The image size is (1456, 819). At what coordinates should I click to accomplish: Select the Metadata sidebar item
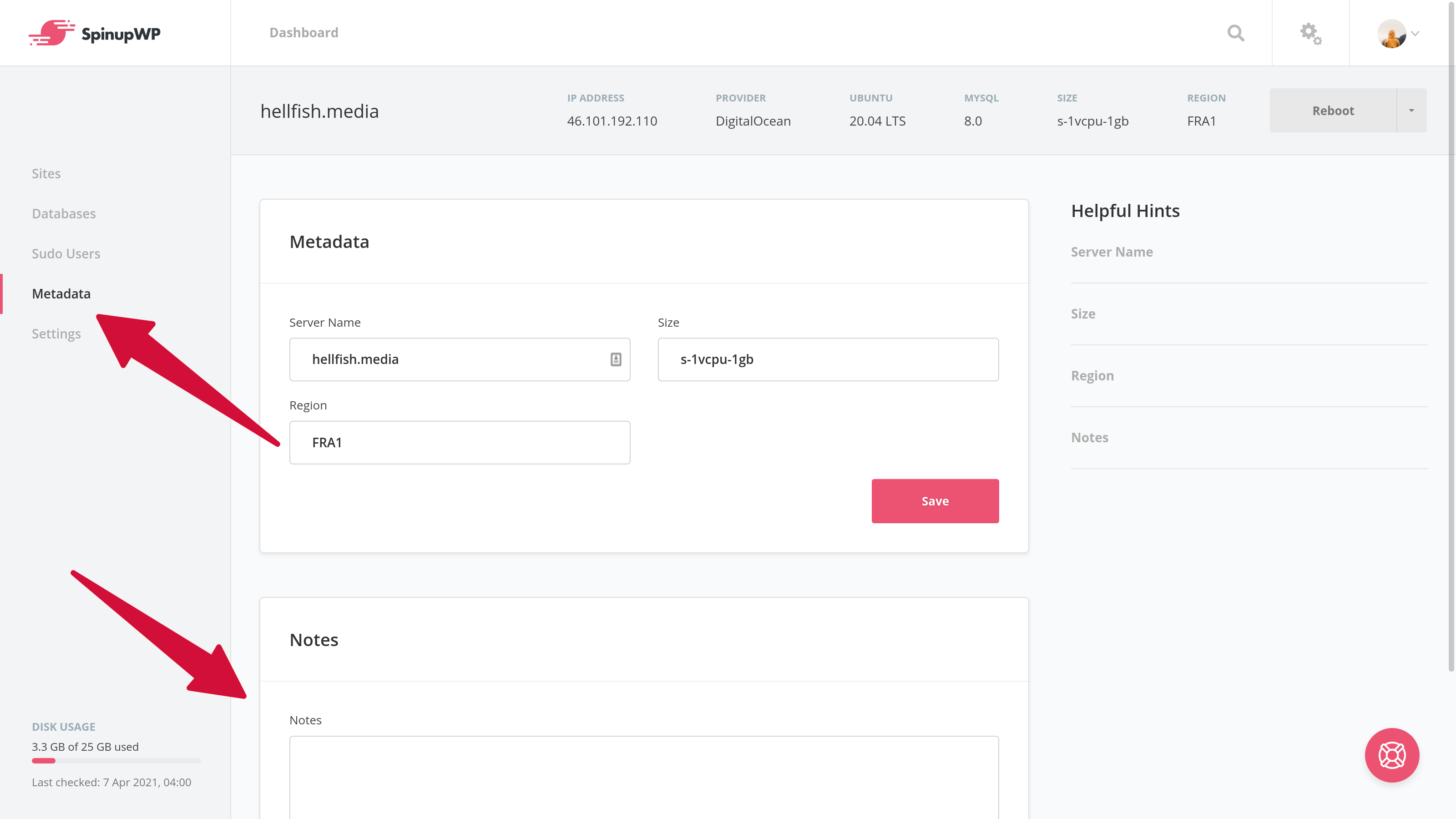[x=61, y=293]
